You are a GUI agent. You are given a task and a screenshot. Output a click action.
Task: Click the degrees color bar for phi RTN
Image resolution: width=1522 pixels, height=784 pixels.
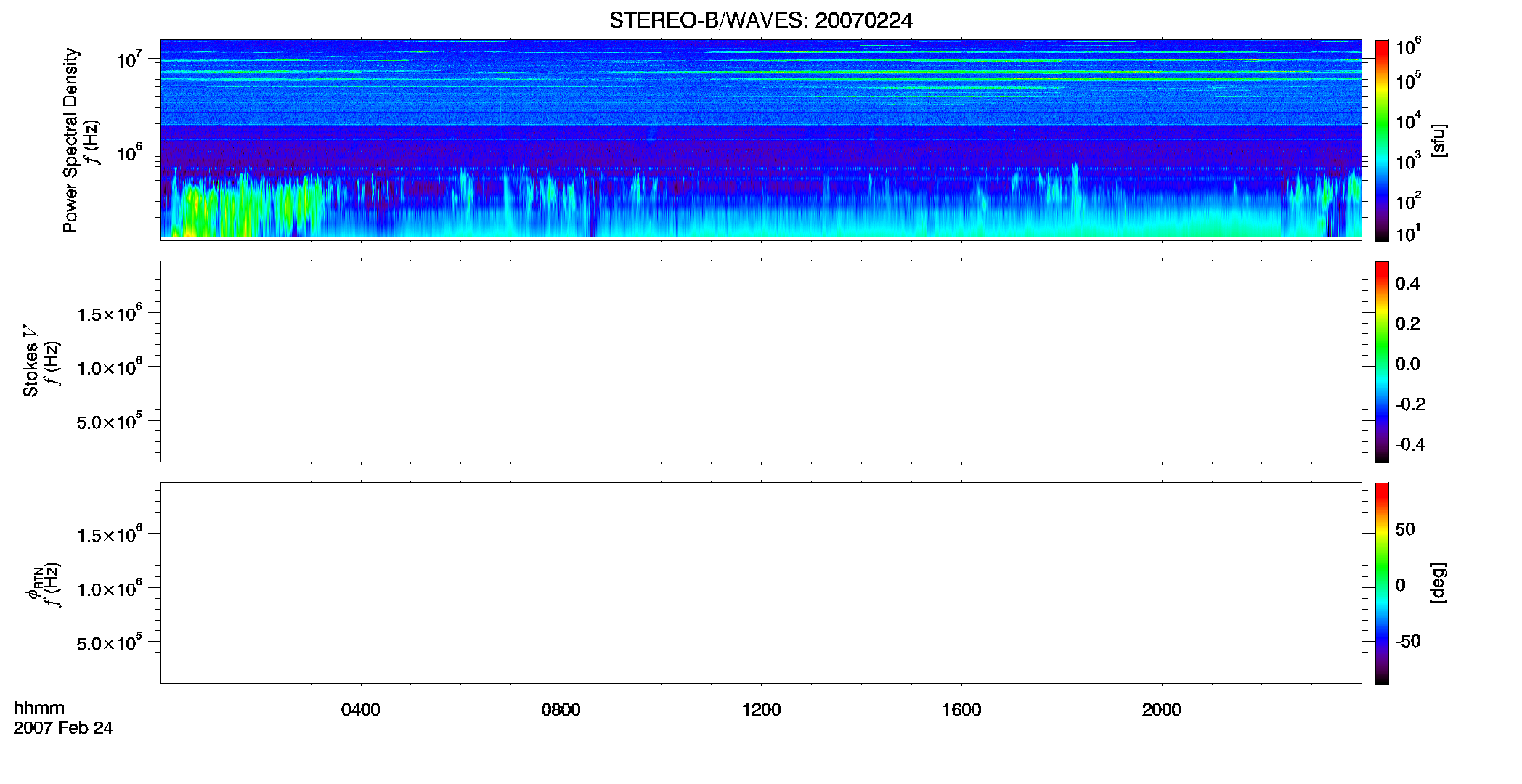coord(1381,583)
